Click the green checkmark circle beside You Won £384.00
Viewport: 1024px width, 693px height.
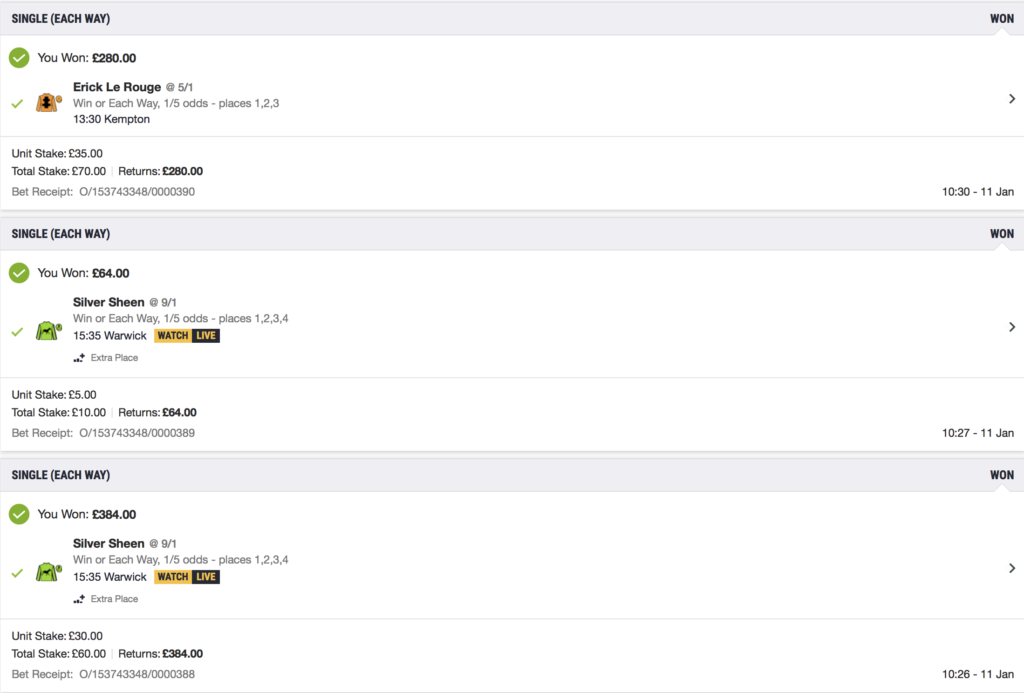tap(19, 514)
